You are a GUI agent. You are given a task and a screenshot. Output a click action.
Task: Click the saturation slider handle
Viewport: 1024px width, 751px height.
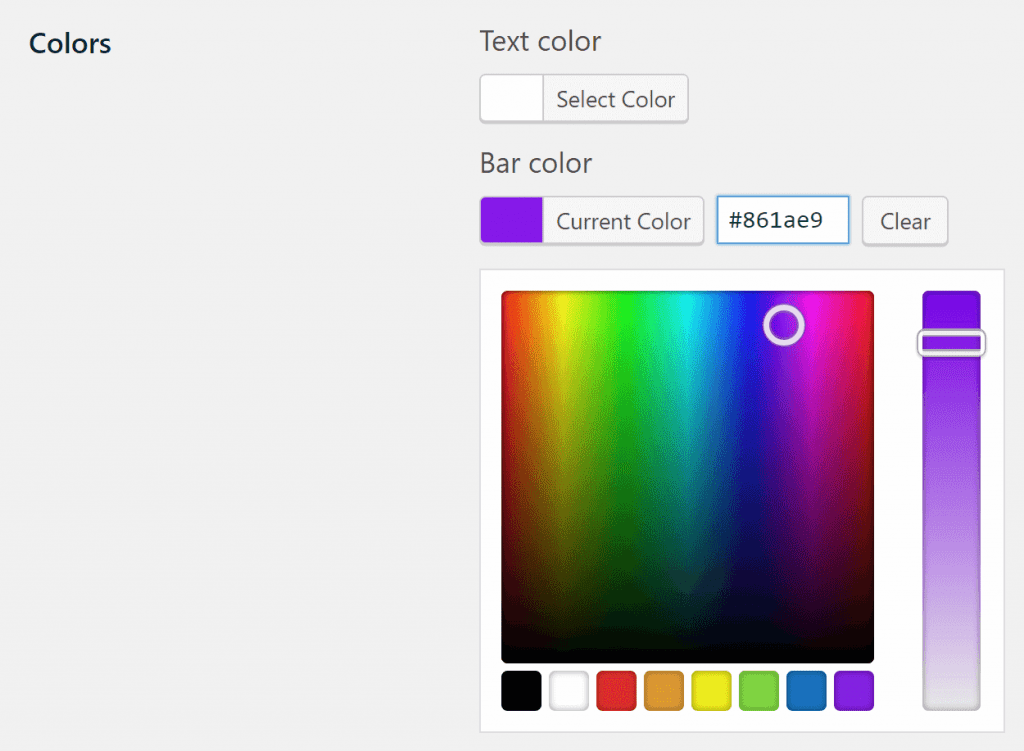click(x=951, y=343)
